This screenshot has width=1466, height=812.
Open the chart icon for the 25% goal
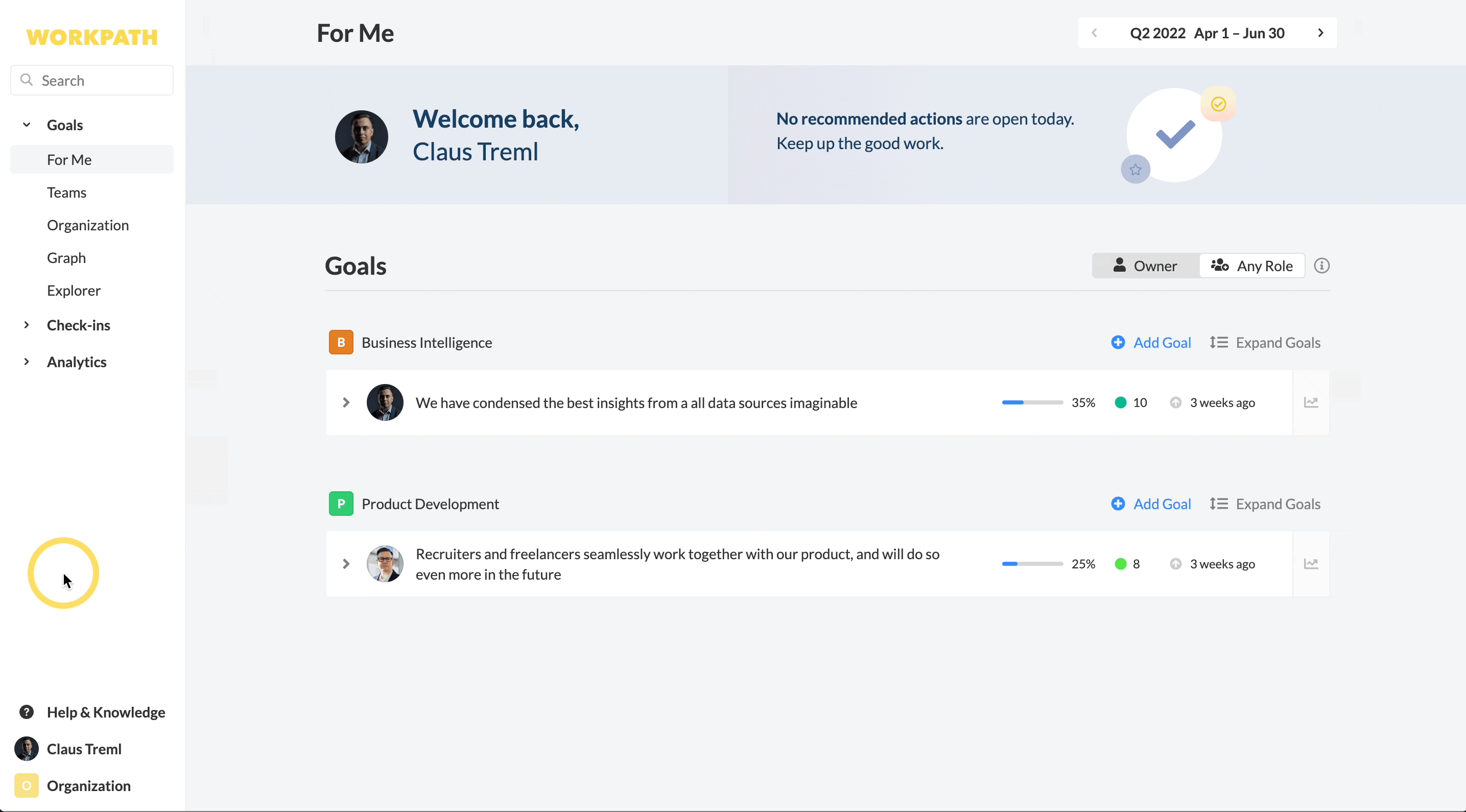click(x=1311, y=564)
